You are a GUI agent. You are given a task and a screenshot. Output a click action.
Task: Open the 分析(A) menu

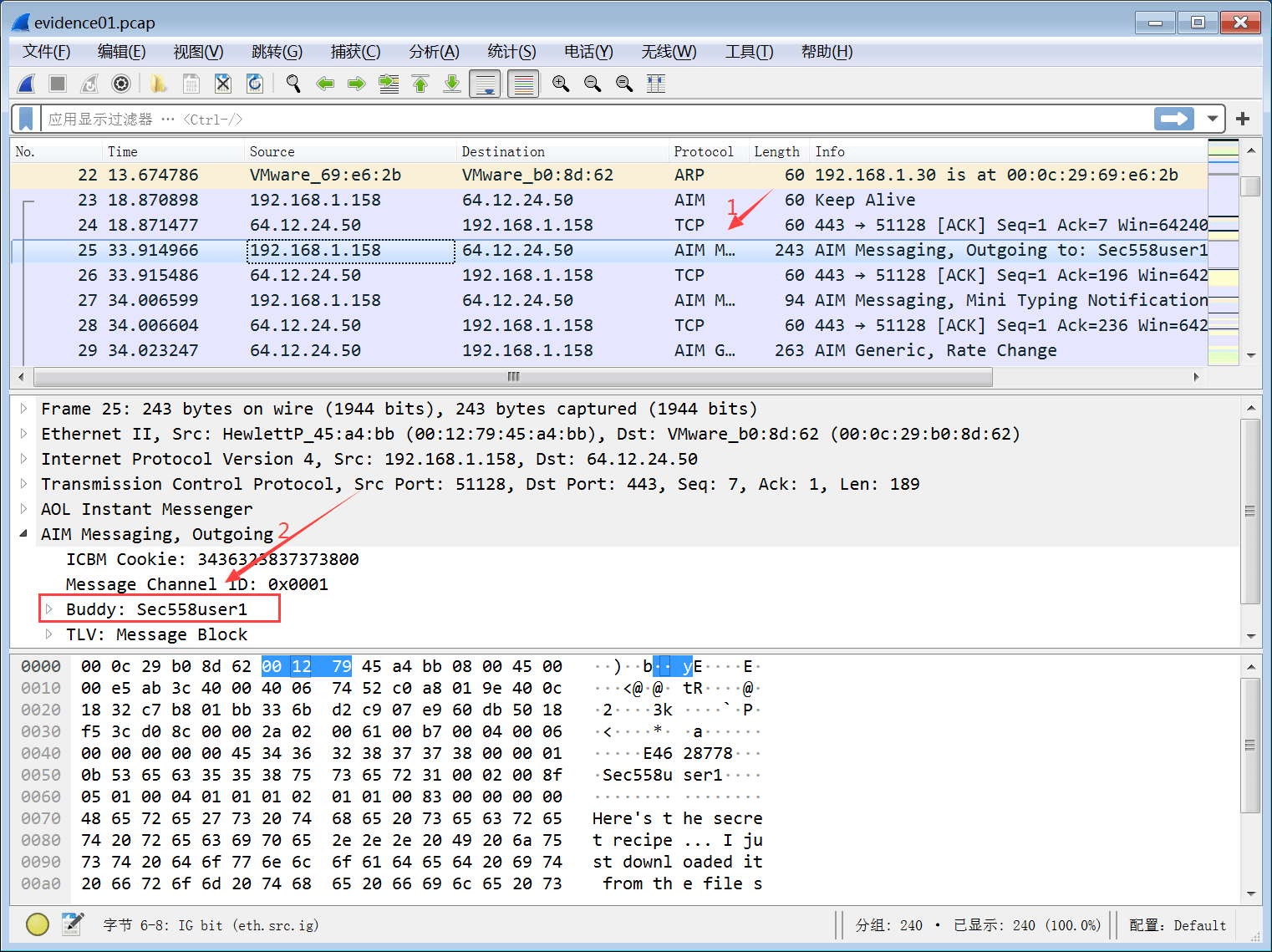click(434, 52)
